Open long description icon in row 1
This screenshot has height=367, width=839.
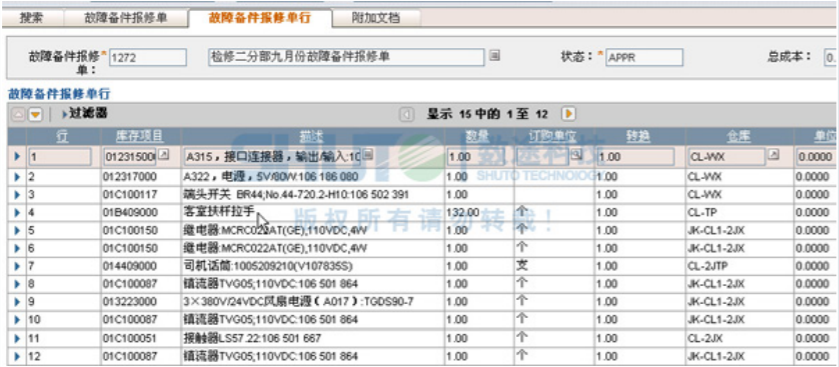tap(368, 155)
